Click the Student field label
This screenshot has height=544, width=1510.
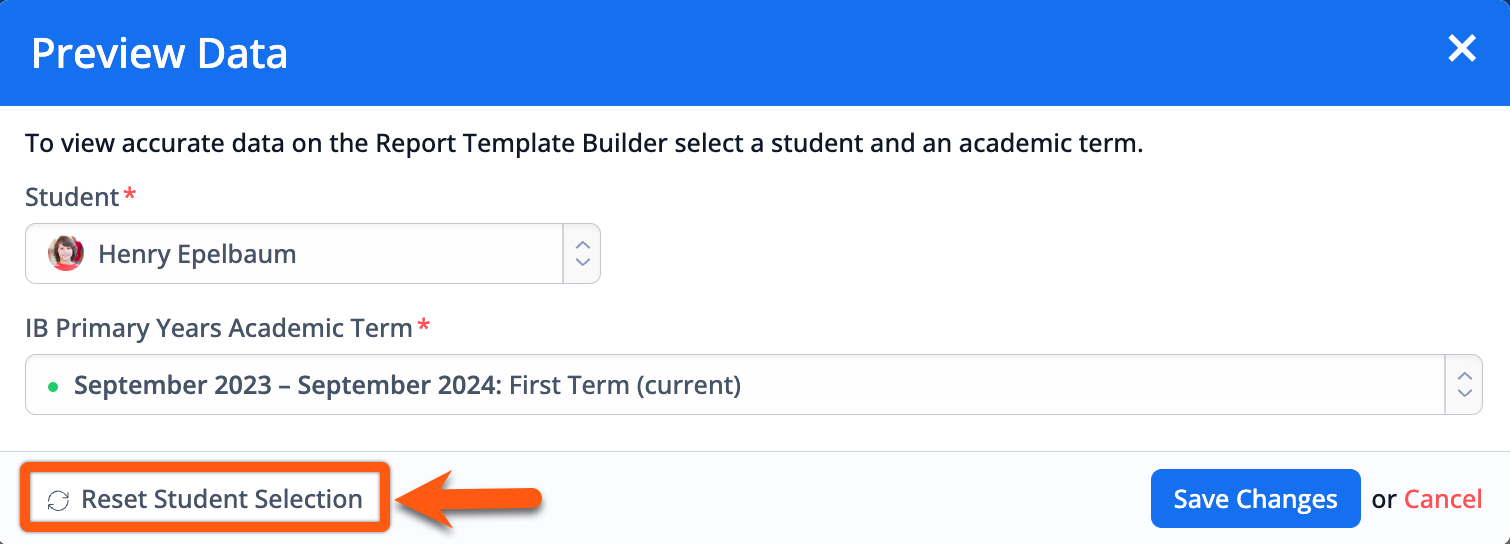click(72, 197)
